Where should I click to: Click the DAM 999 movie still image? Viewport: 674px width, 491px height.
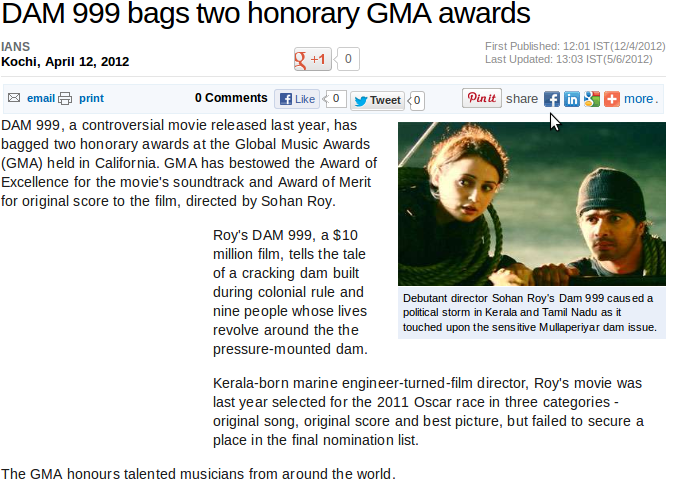point(532,204)
